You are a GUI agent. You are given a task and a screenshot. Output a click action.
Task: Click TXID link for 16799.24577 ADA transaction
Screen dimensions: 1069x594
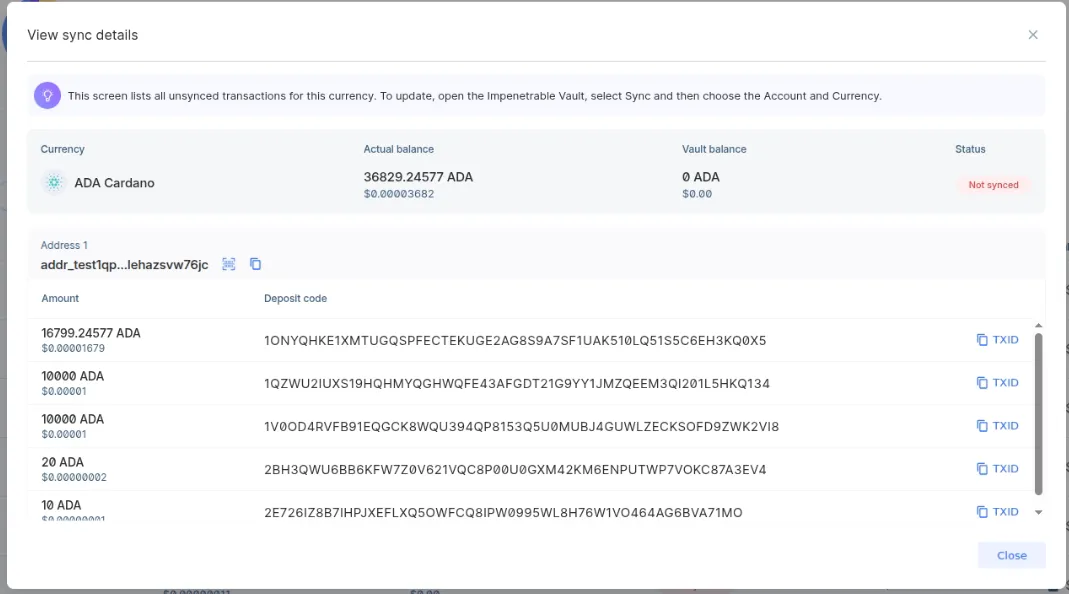pyautogui.click(x=1006, y=340)
